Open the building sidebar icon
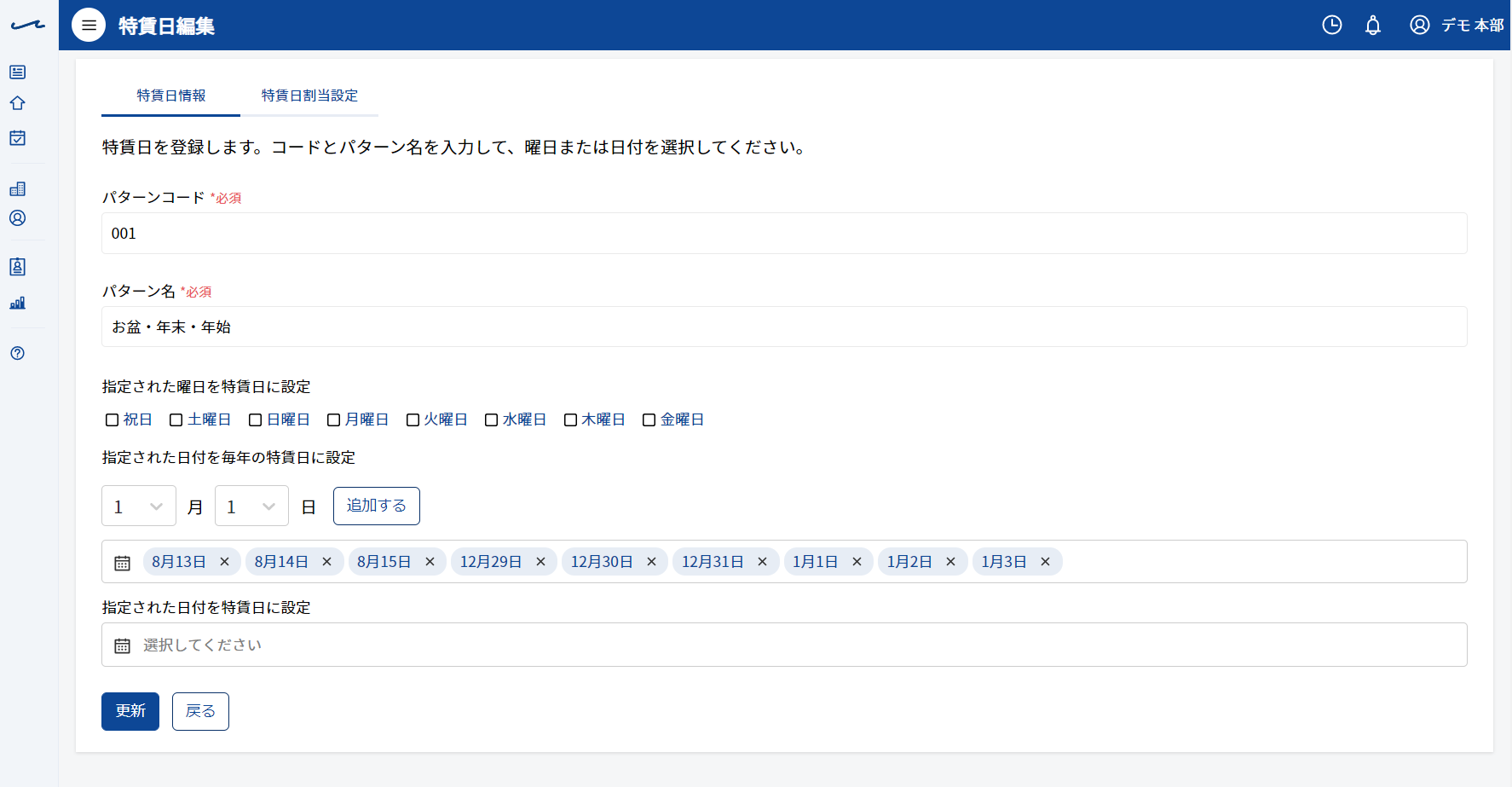Viewport: 1512px width, 787px height. click(x=17, y=188)
